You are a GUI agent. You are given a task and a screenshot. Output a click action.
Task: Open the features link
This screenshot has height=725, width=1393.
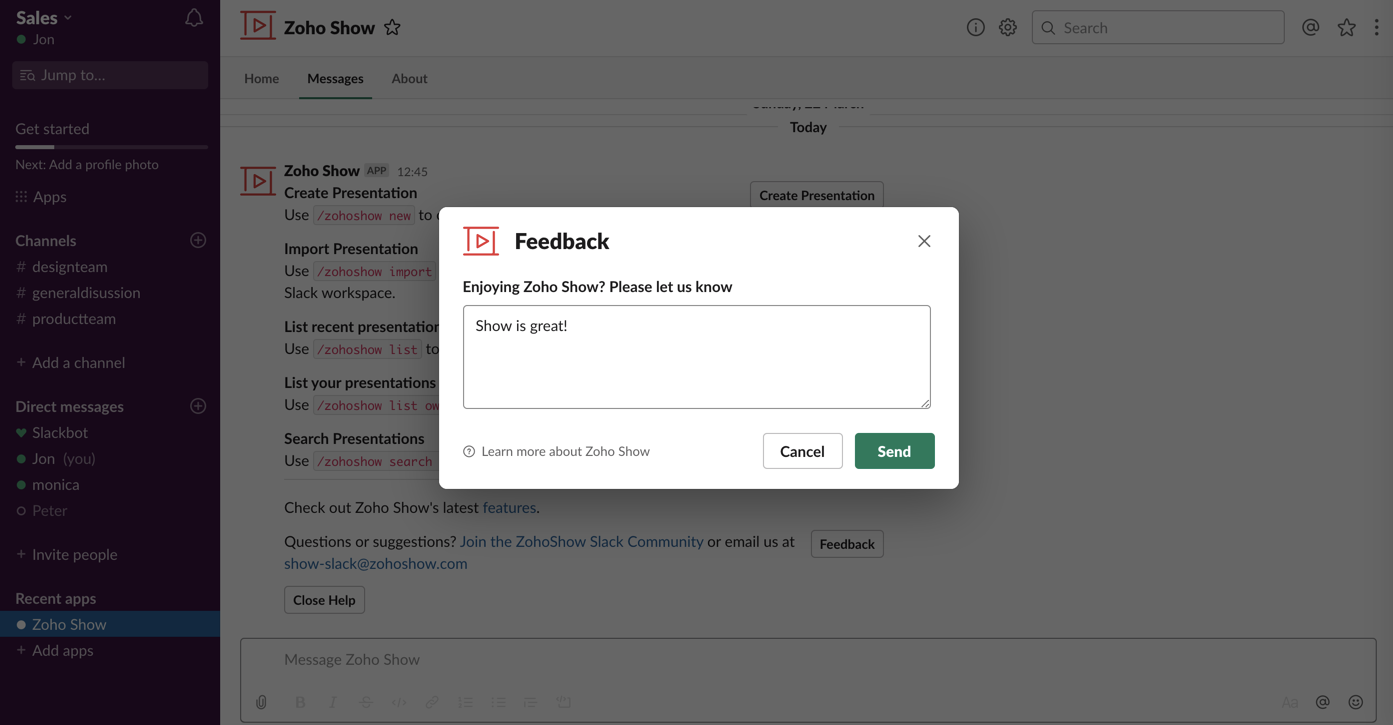coord(509,508)
